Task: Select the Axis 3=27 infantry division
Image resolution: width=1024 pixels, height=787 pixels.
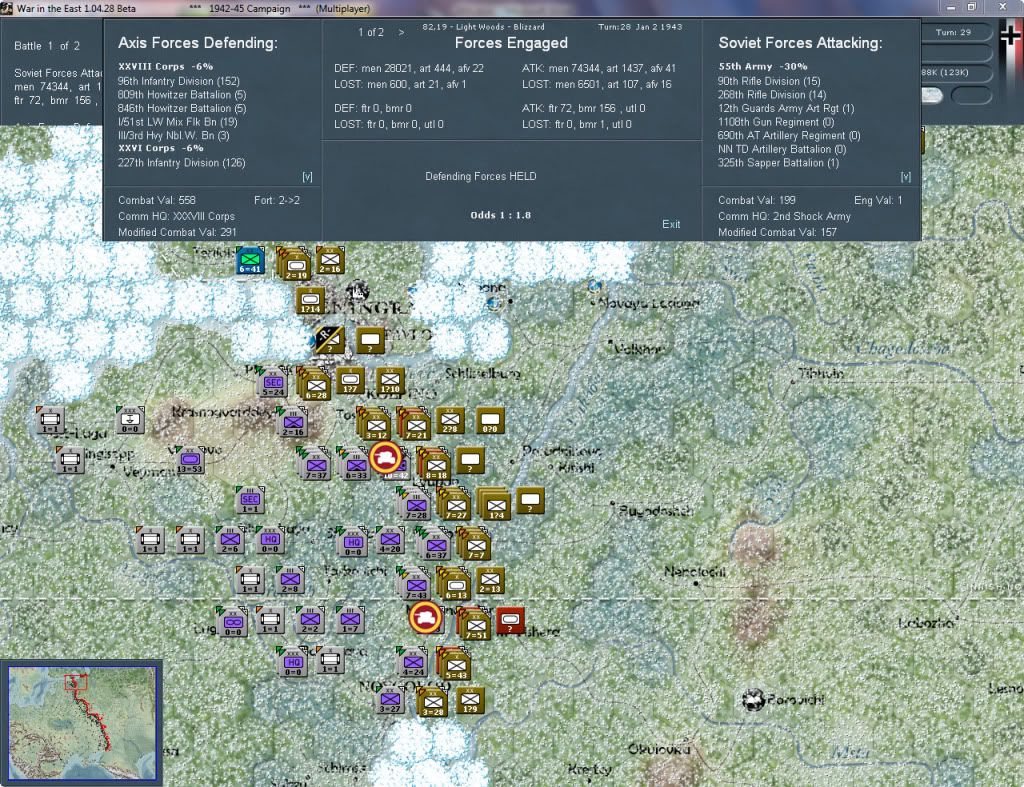Action: [x=390, y=700]
